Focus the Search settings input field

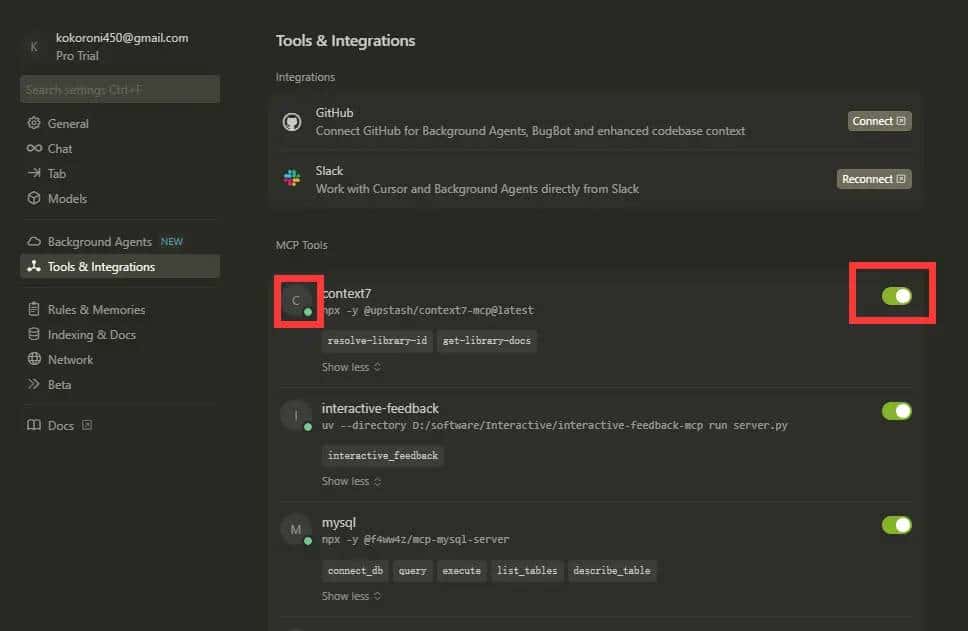click(120, 90)
